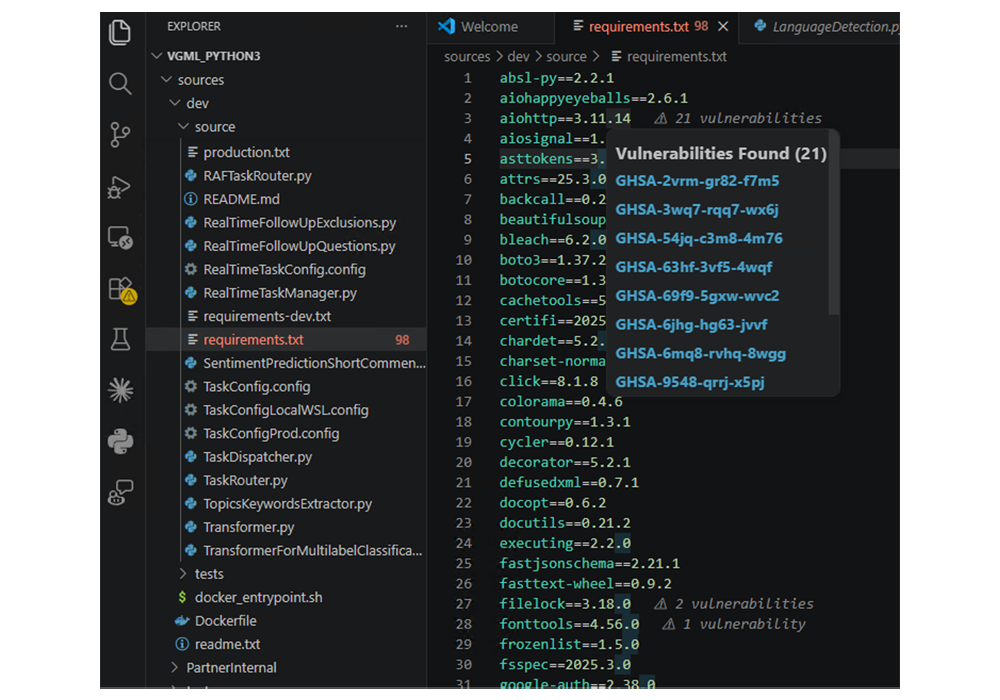Click the shell icon of docker_entrypoint.sh
The height and width of the screenshot is (700, 1000).
coord(182,597)
